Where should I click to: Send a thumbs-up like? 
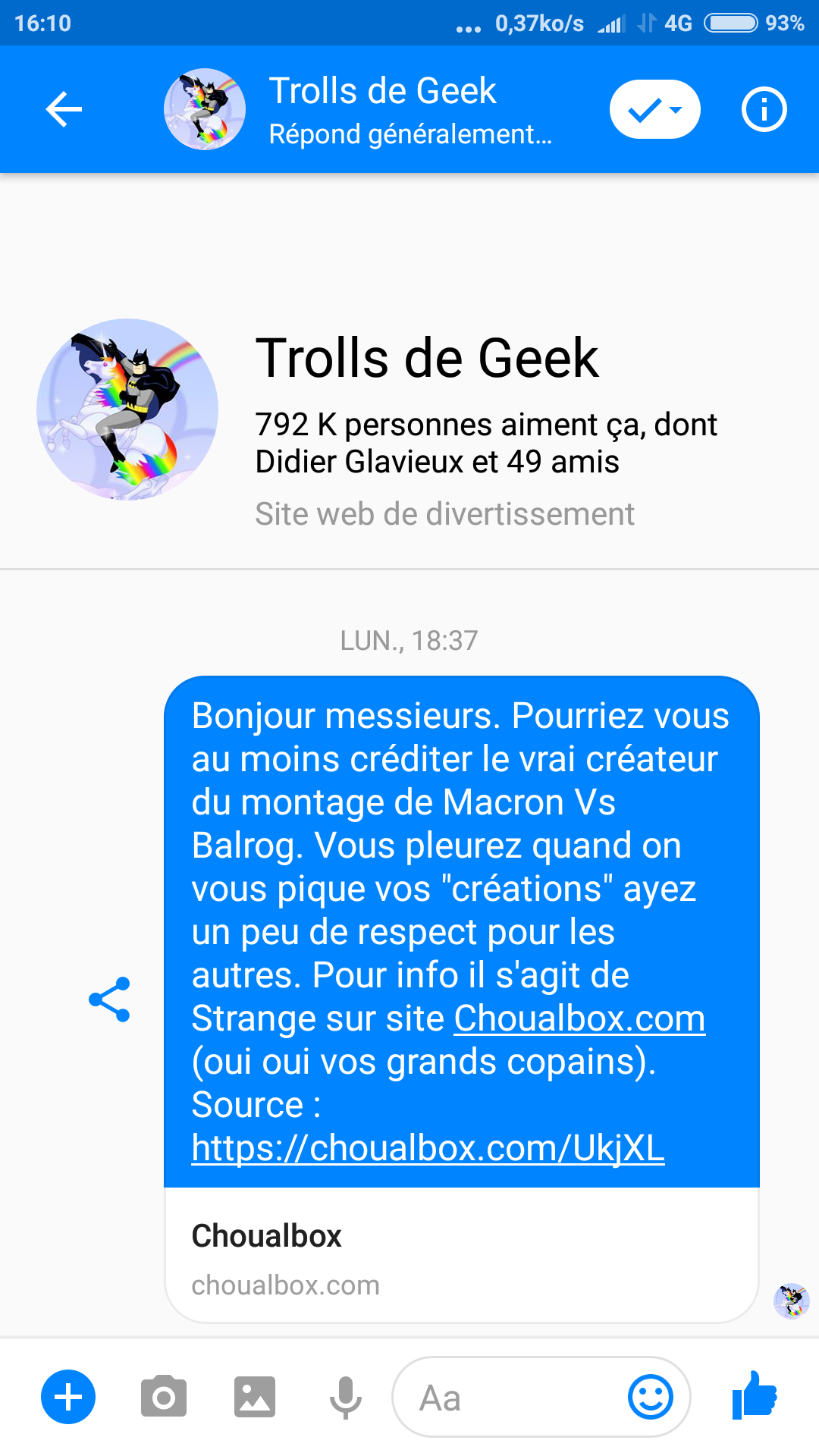pyautogui.click(x=755, y=1395)
